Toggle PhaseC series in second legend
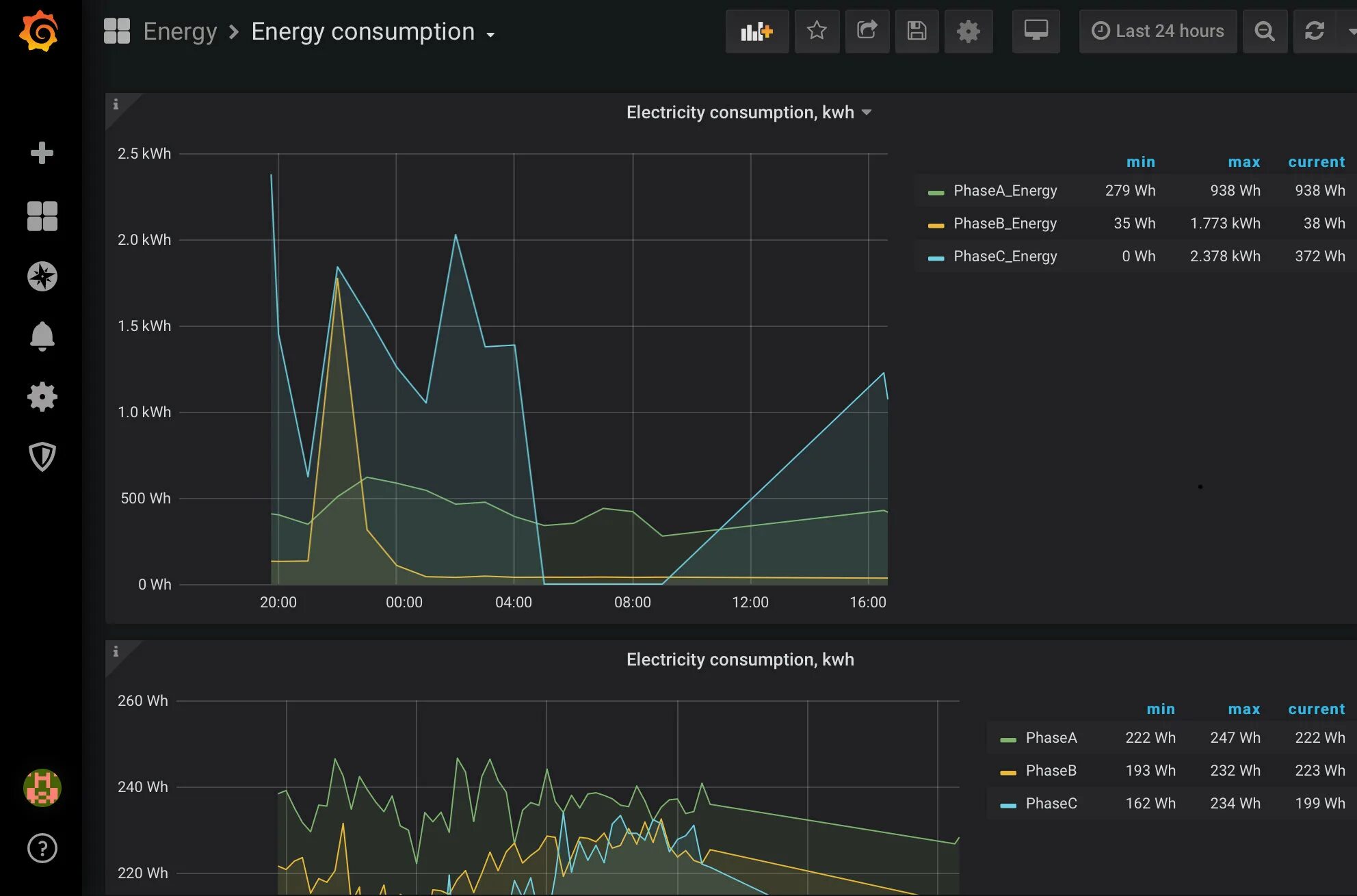 (x=1051, y=804)
